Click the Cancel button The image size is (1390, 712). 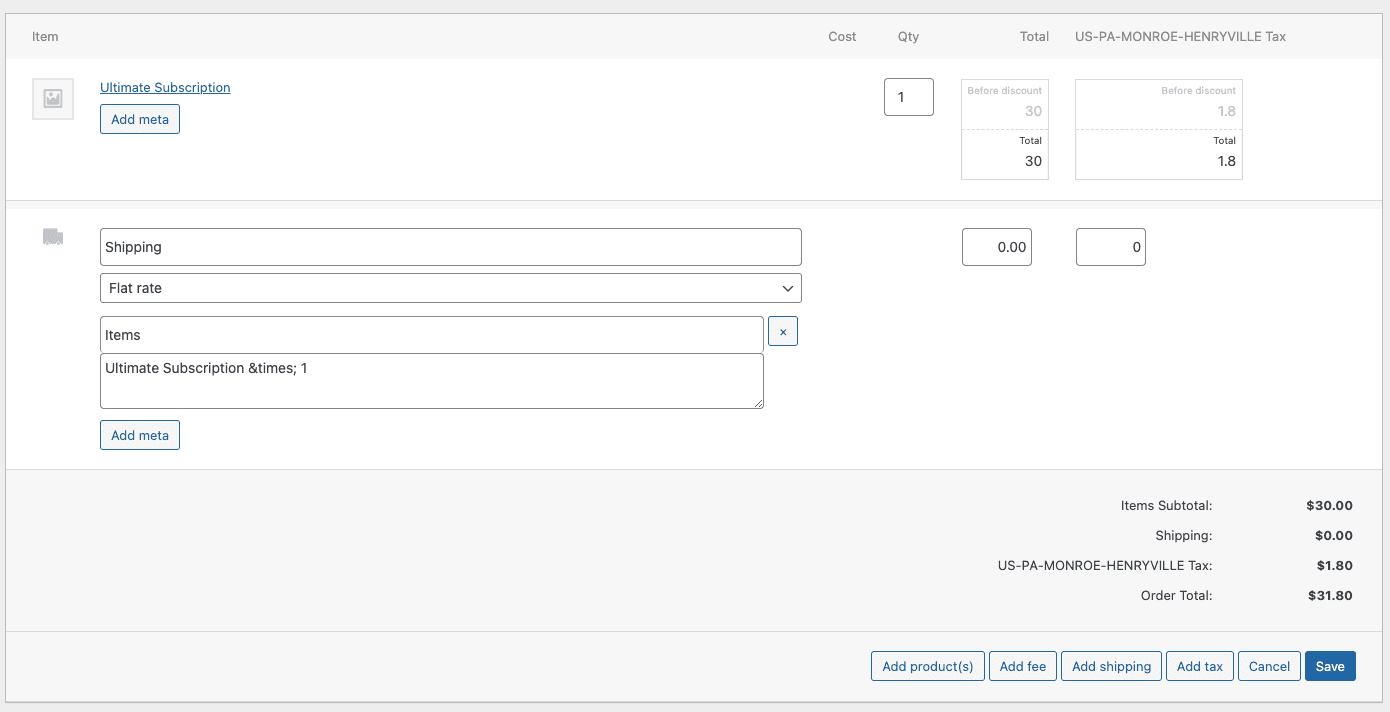point(1269,666)
